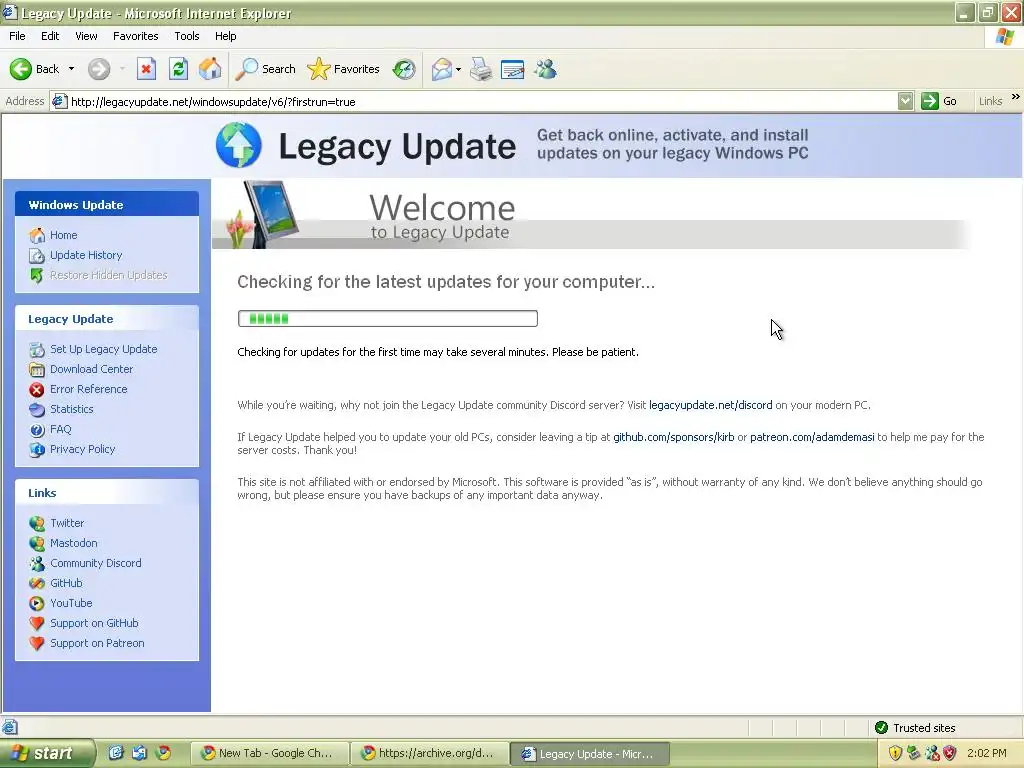Screen dimensions: 1024x768
Task: Click the update check progress bar
Action: [387, 319]
